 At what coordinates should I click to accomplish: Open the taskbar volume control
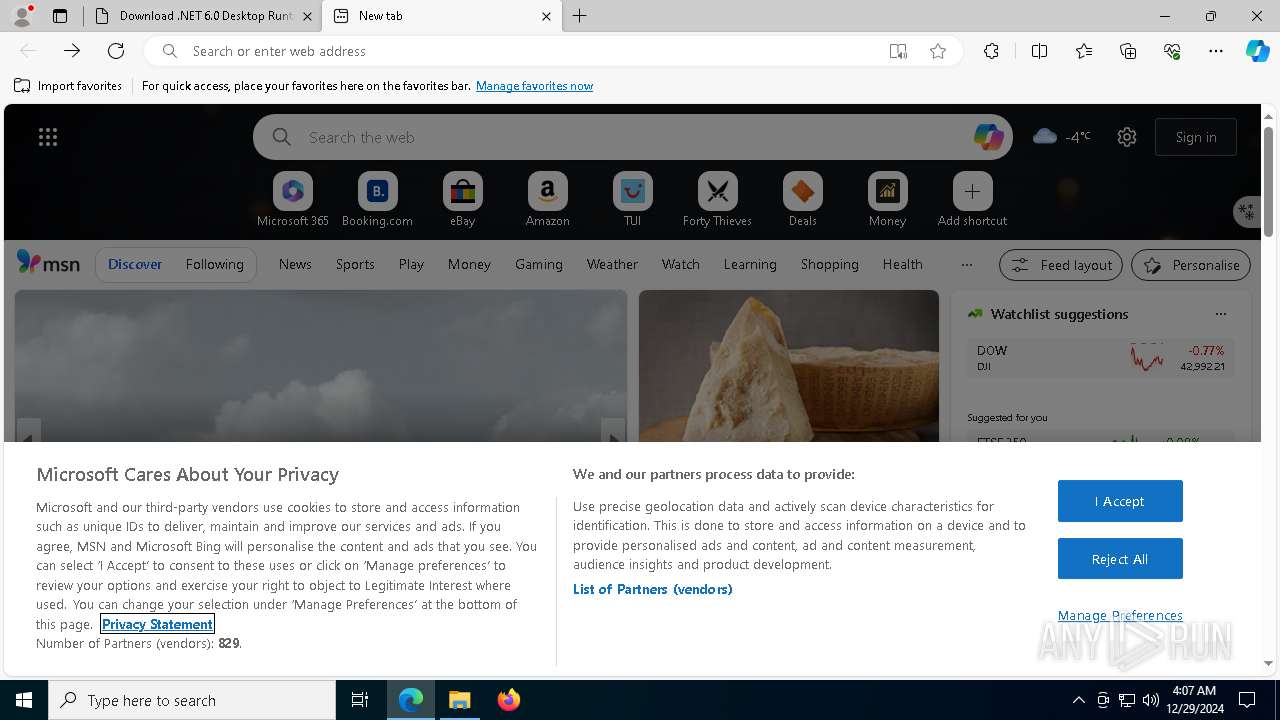pyautogui.click(x=1150, y=700)
